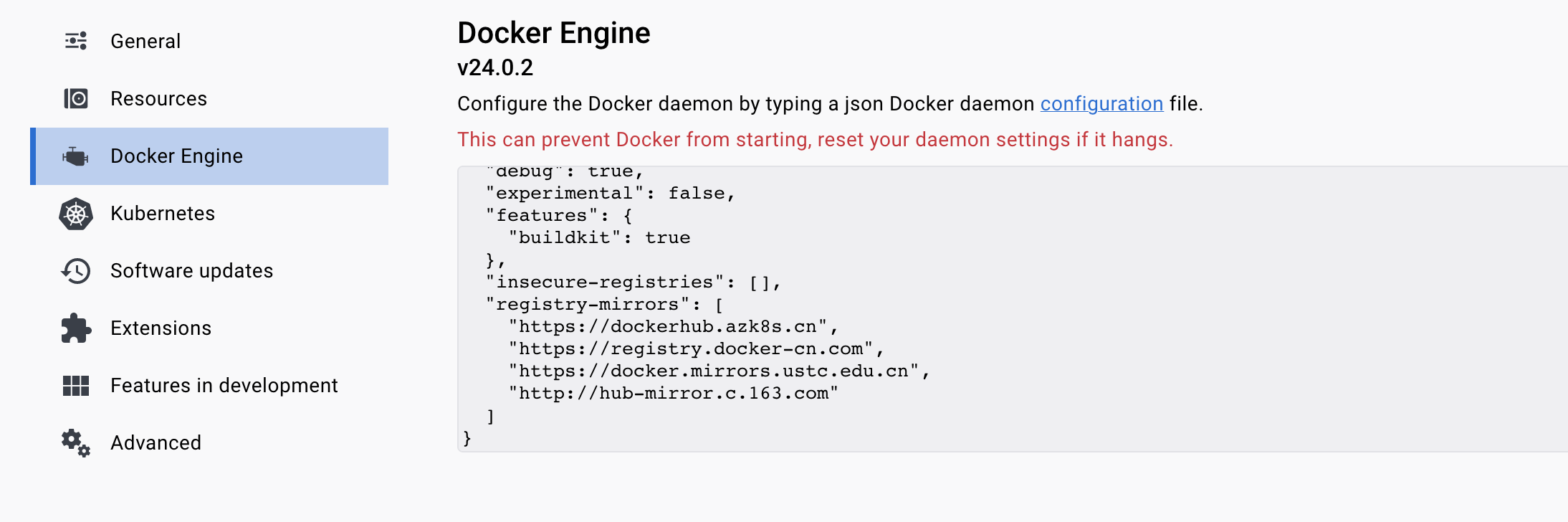Image resolution: width=1568 pixels, height=522 pixels.
Task: Open the Extensions settings page
Action: click(161, 328)
